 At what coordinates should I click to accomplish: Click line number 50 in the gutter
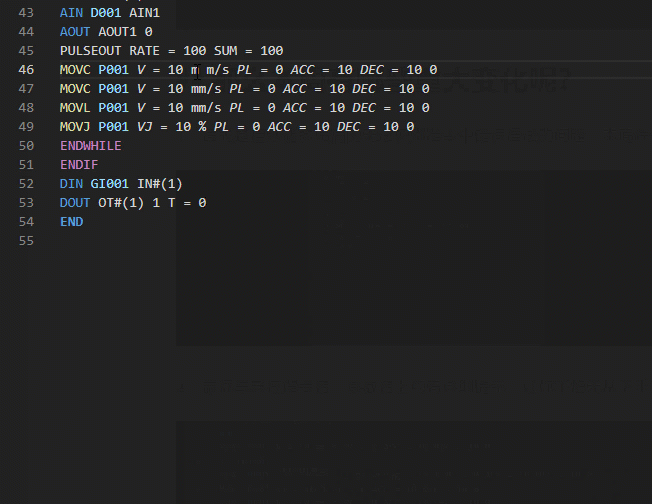point(26,146)
